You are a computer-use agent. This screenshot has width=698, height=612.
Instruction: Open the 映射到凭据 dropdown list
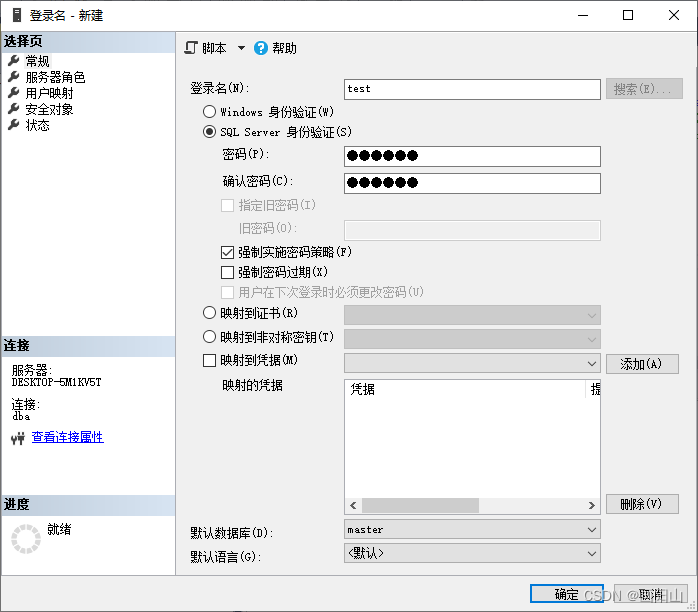(x=472, y=364)
